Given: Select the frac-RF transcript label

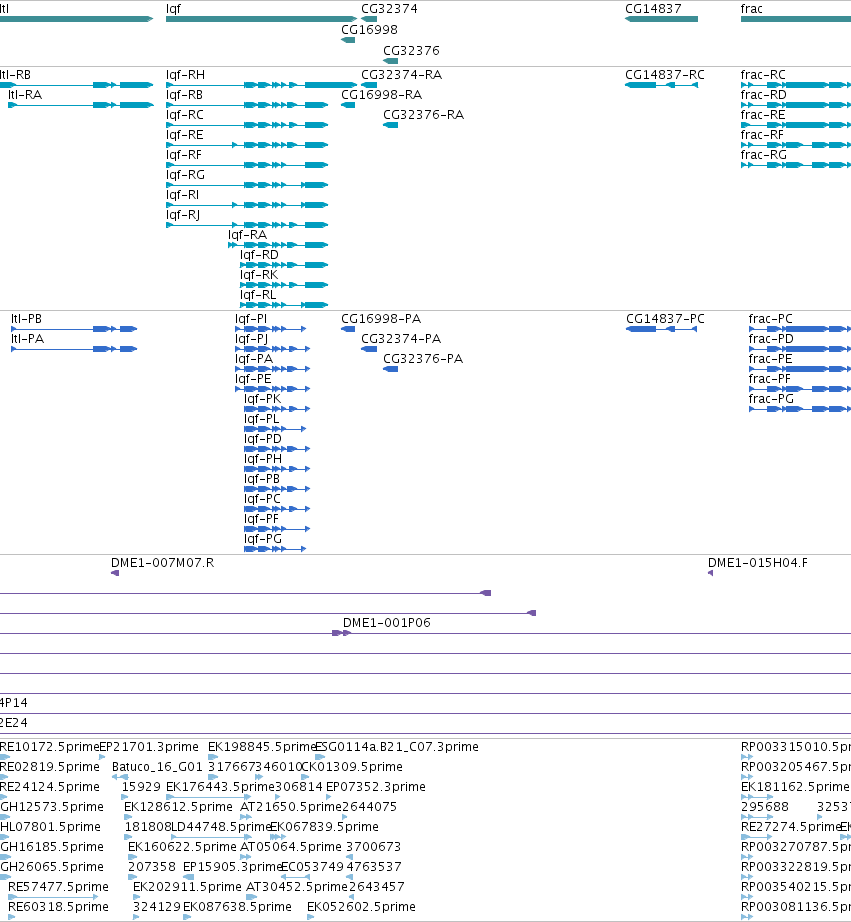Looking at the screenshot, I should tap(762, 135).
